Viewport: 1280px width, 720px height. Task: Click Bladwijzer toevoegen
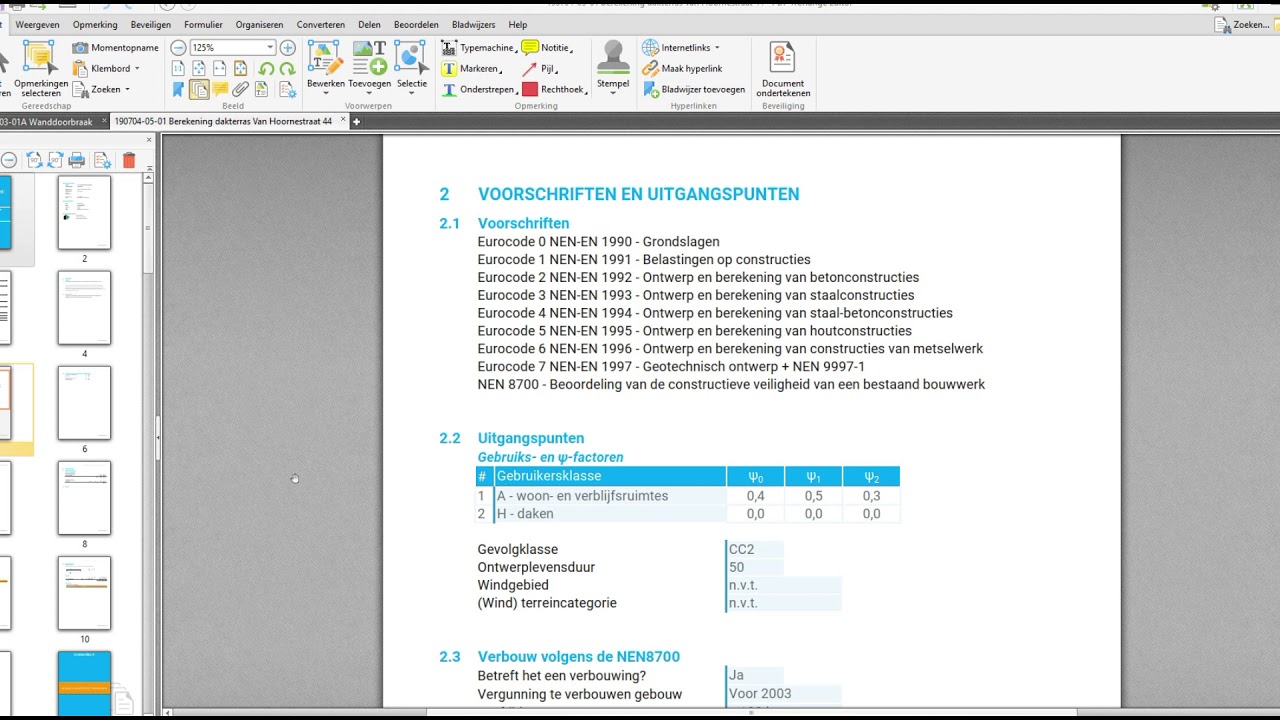tap(694, 90)
